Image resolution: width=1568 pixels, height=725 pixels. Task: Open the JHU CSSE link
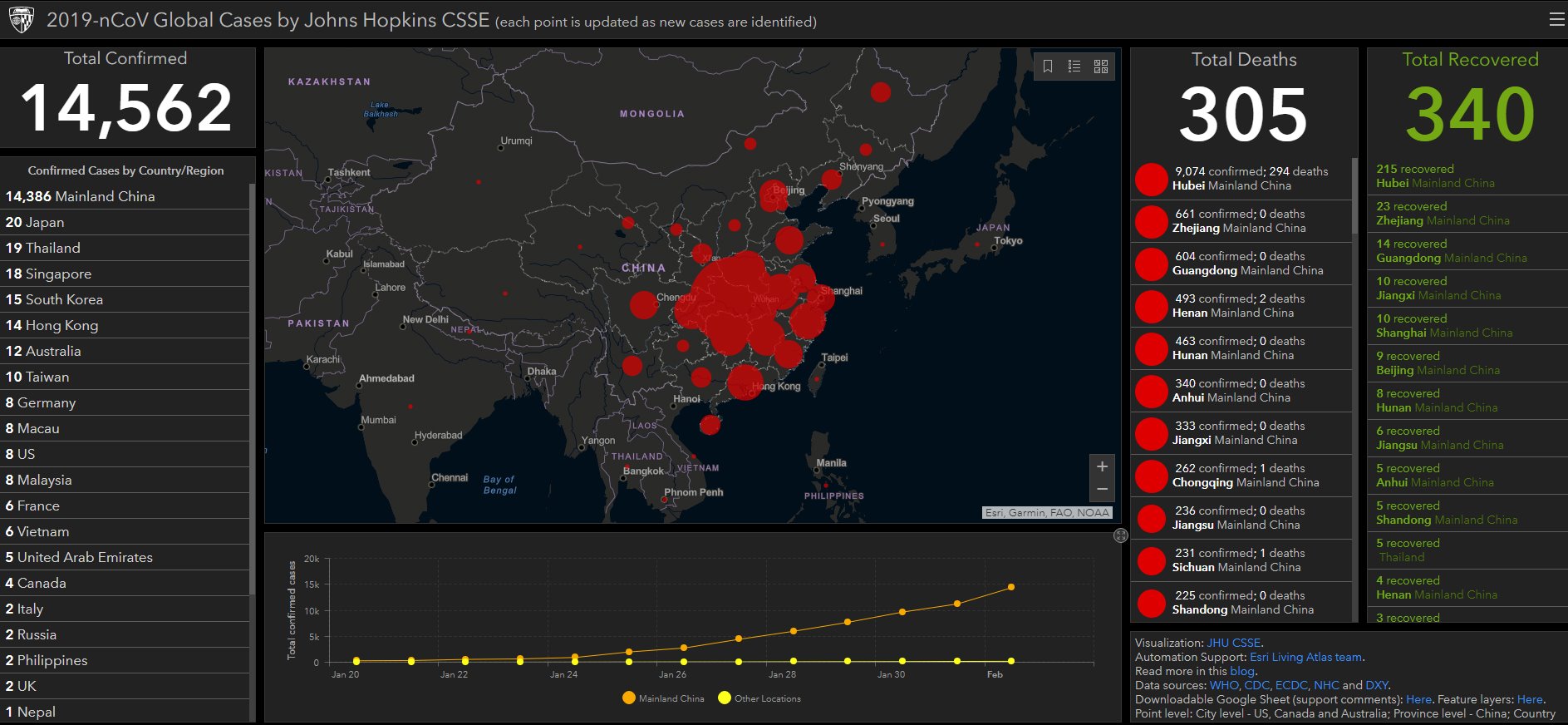(1233, 643)
